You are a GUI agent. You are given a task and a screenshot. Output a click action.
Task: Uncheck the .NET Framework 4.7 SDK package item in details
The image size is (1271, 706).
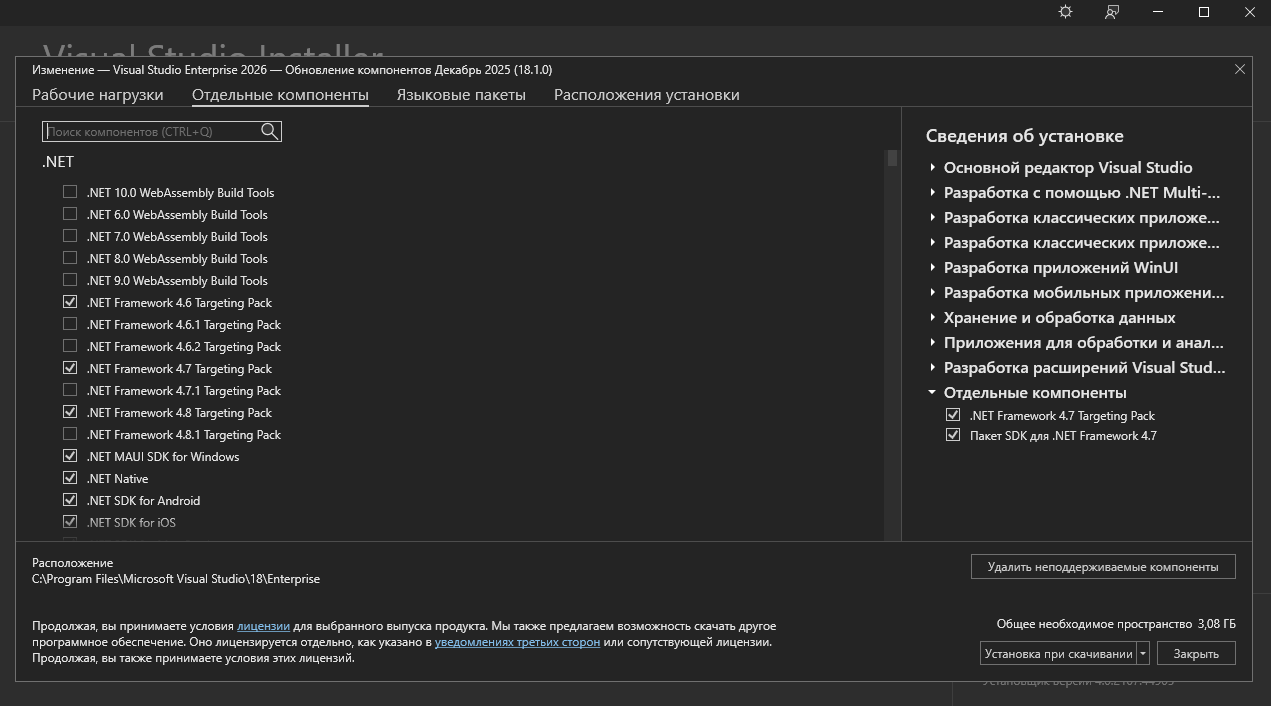point(953,435)
